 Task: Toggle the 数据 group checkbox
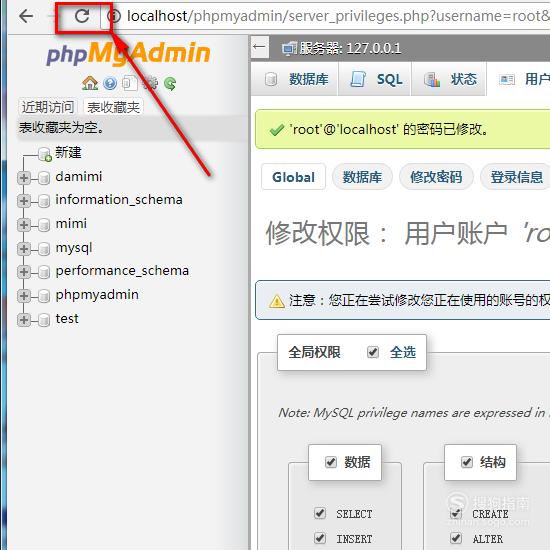[x=331, y=462]
